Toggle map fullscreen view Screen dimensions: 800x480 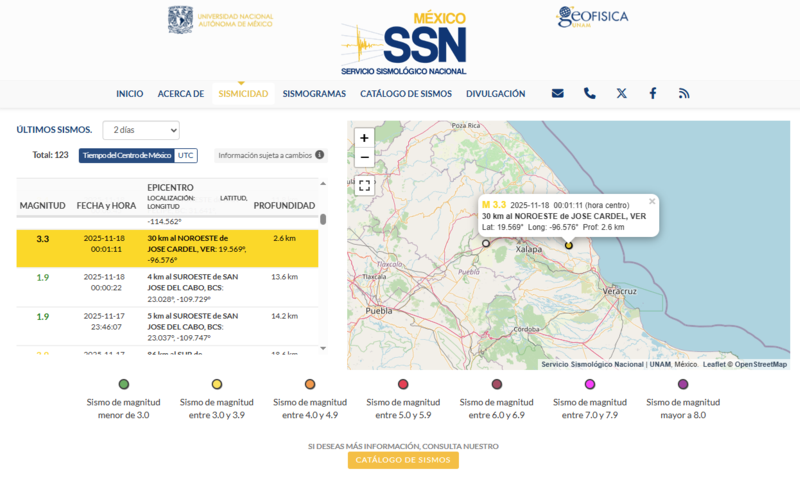364,185
